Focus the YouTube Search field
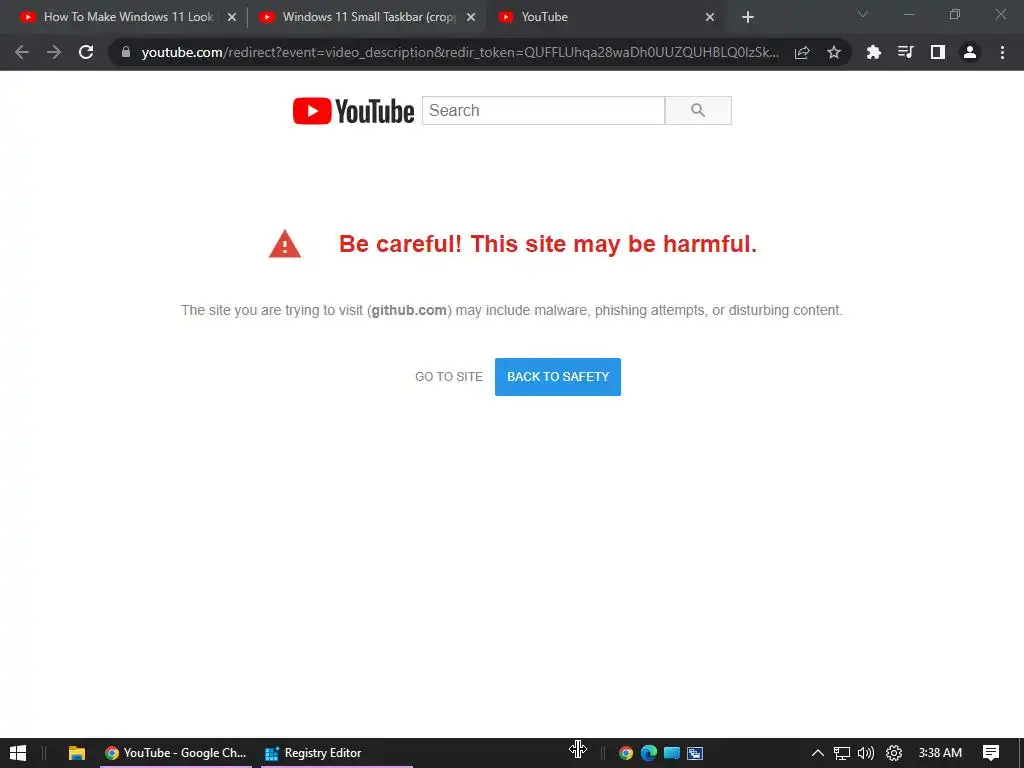Screen dimensions: 1024x768 click(543, 110)
